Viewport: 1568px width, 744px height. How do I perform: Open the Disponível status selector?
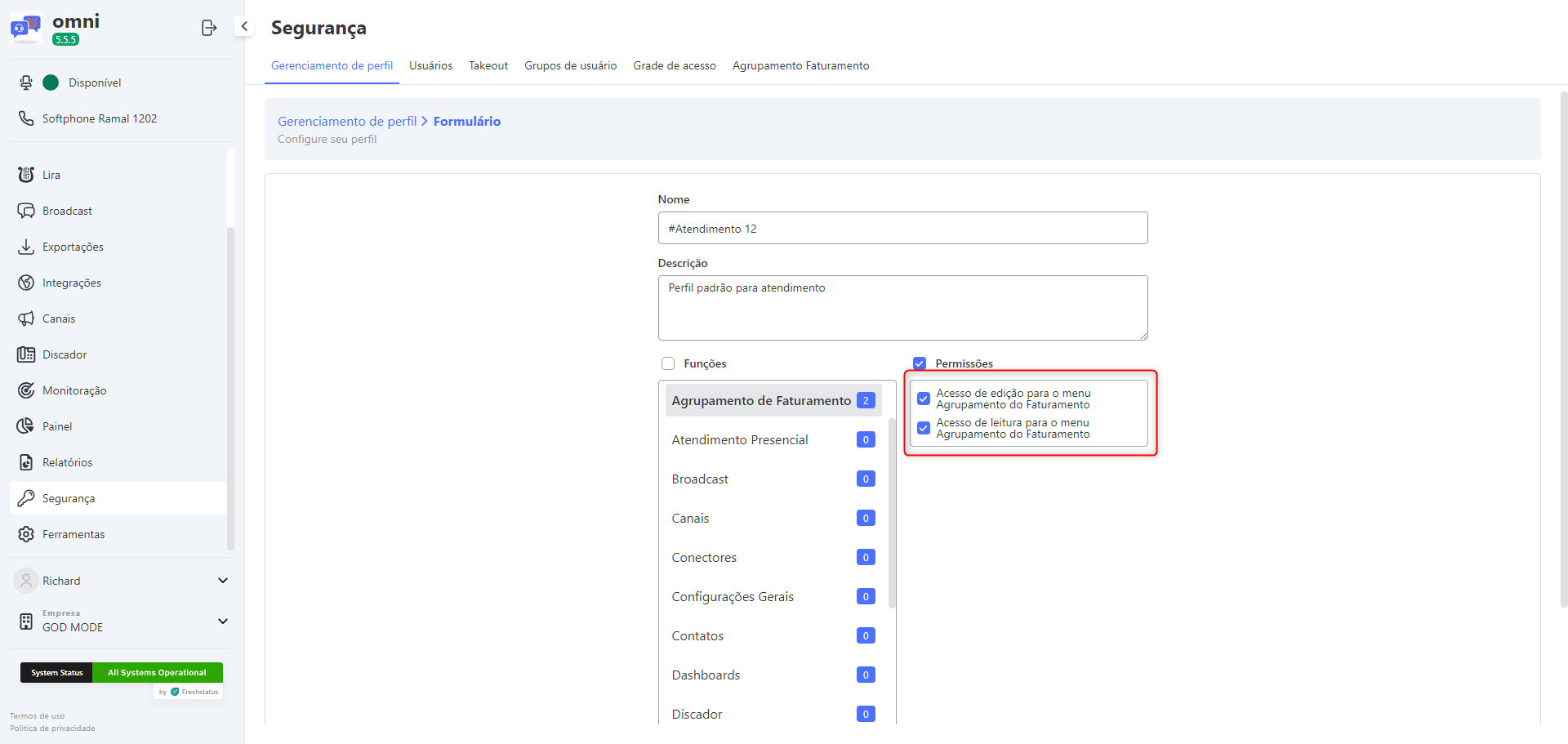(x=82, y=82)
